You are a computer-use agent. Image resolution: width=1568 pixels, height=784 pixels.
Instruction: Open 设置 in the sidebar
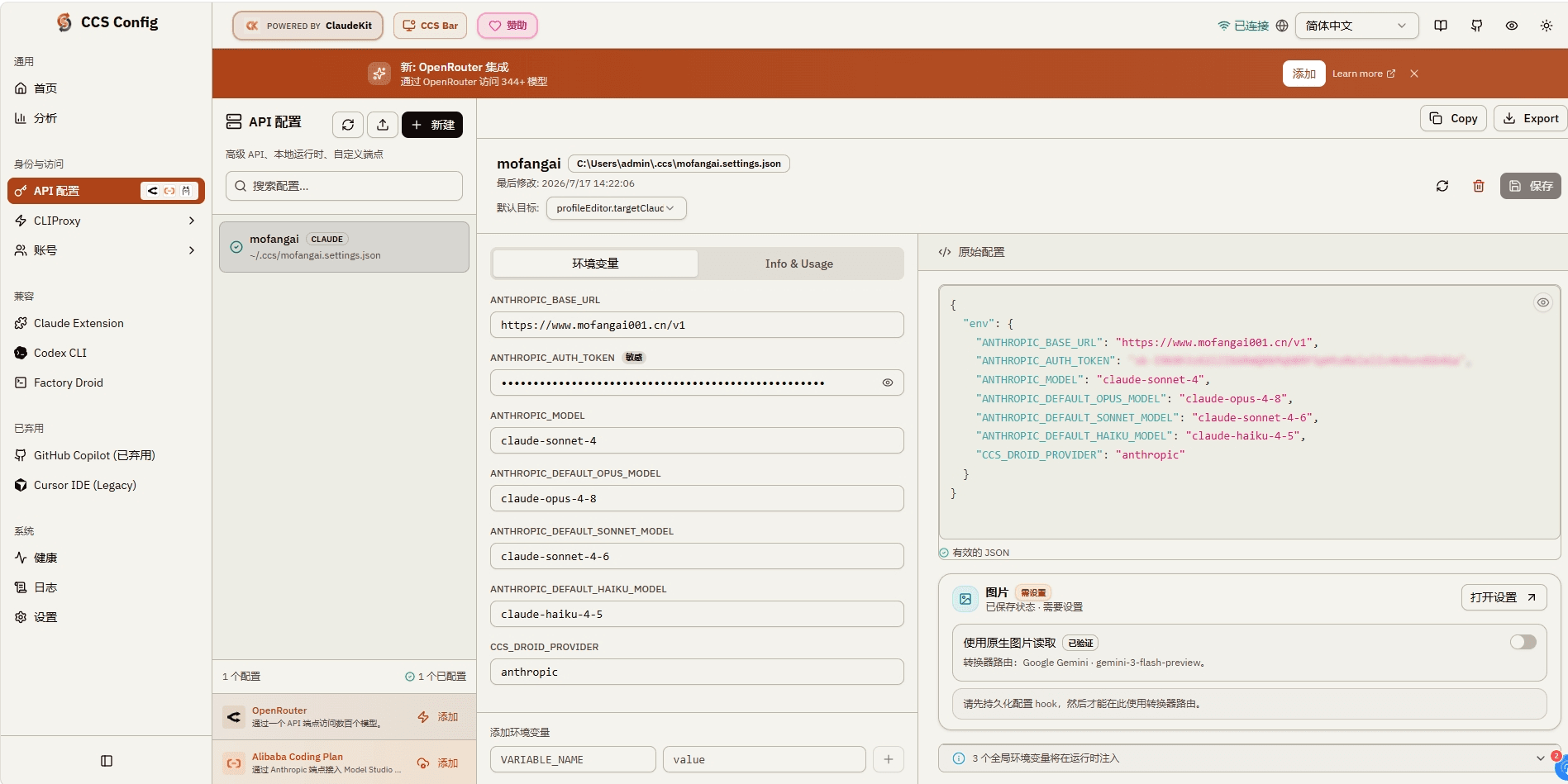click(x=106, y=617)
